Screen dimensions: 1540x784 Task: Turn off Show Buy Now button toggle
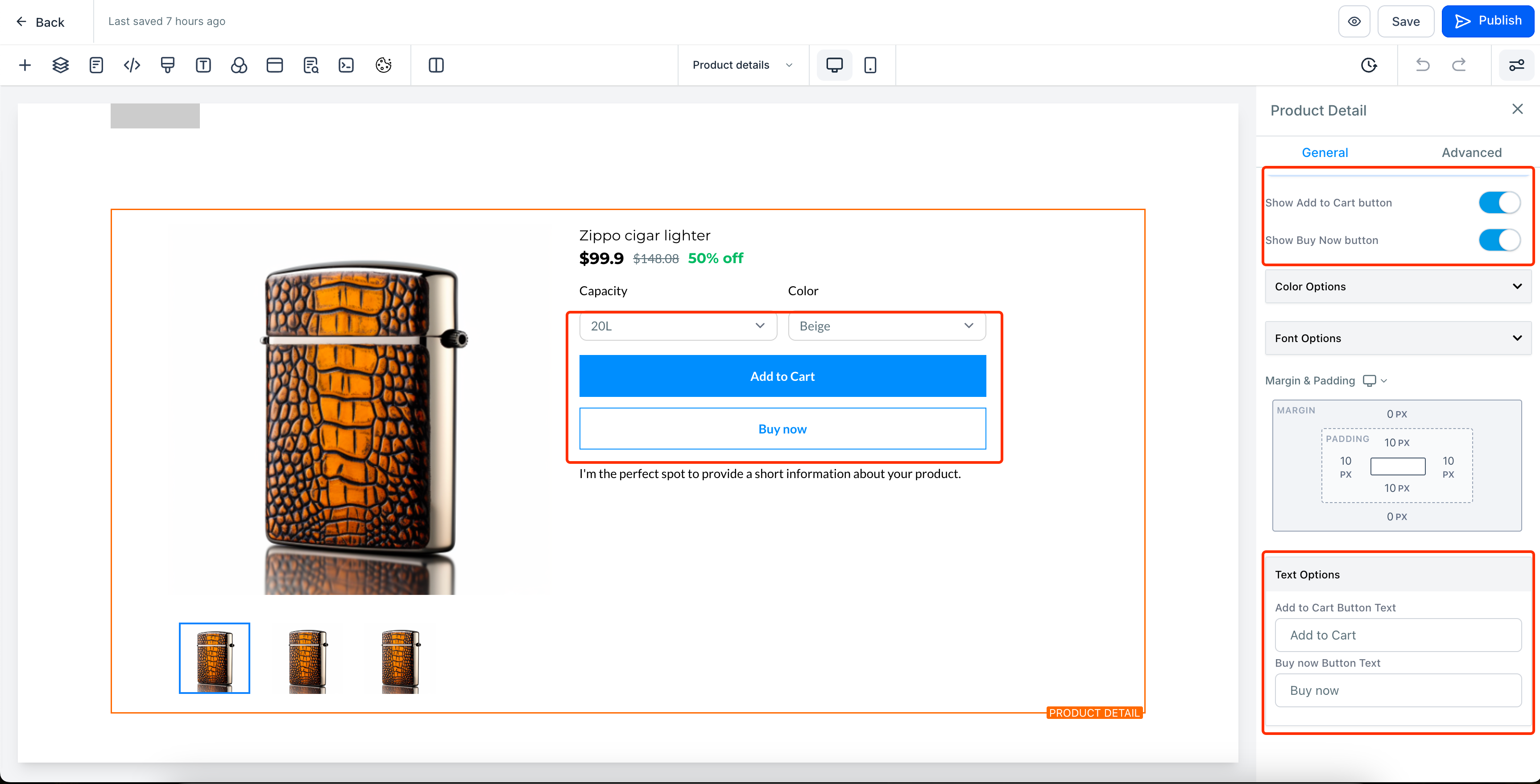tap(1499, 240)
